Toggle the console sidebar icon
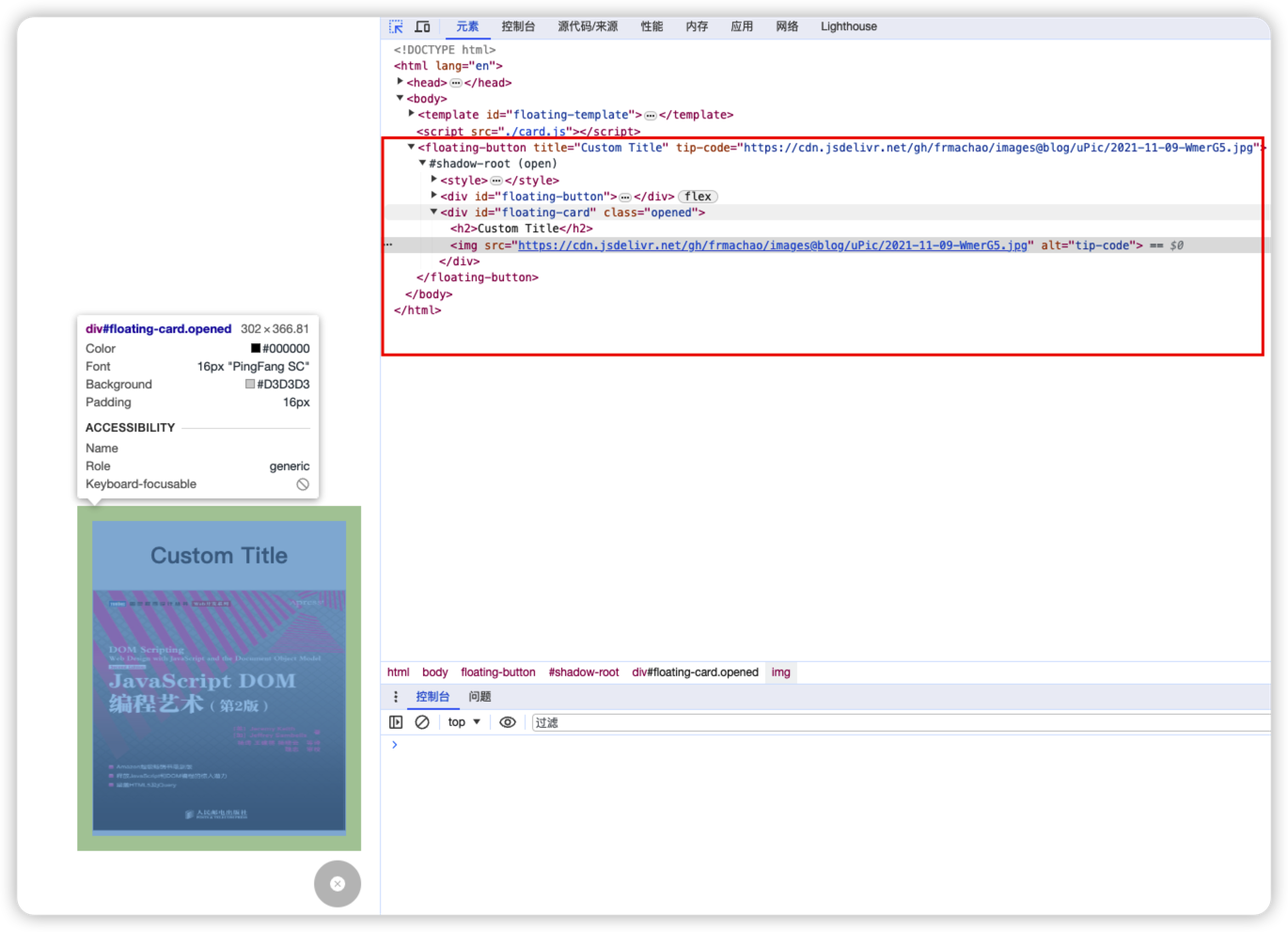Image resolution: width=1288 pixels, height=932 pixels. click(396, 722)
